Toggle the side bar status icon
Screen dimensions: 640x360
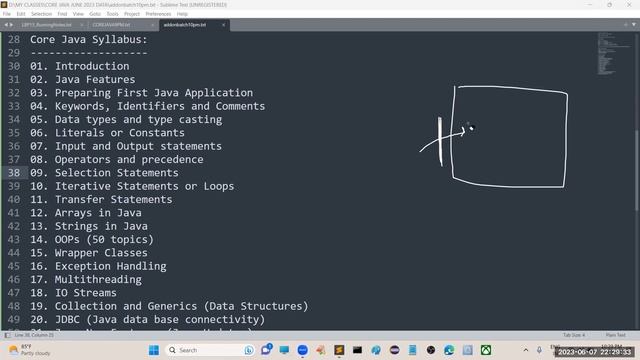click(x=7, y=335)
